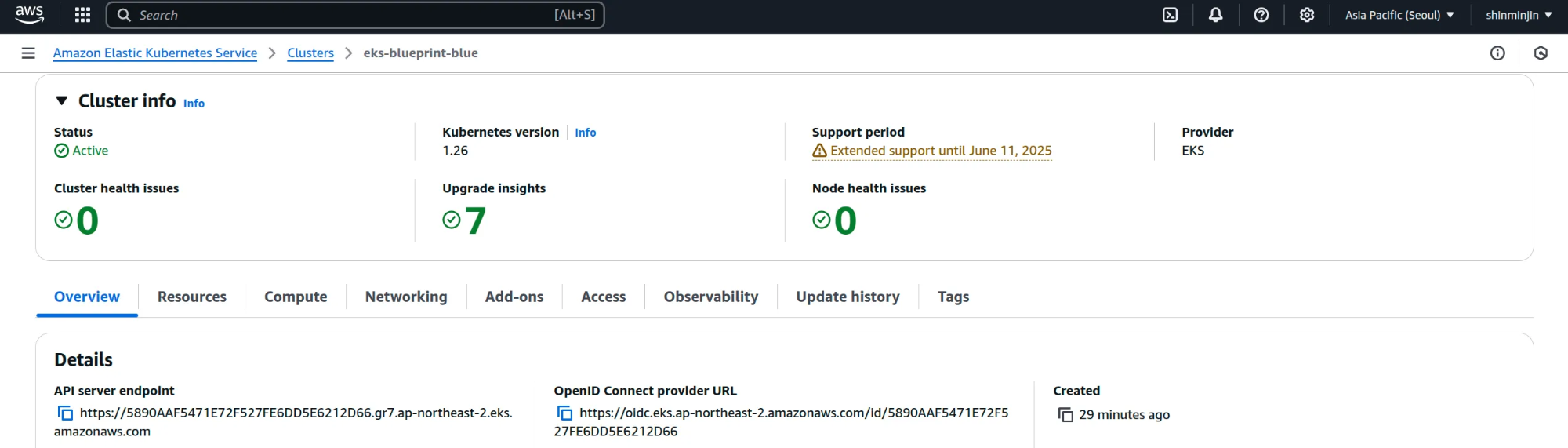
Task: Click Info link beside Cluster info
Action: point(194,104)
